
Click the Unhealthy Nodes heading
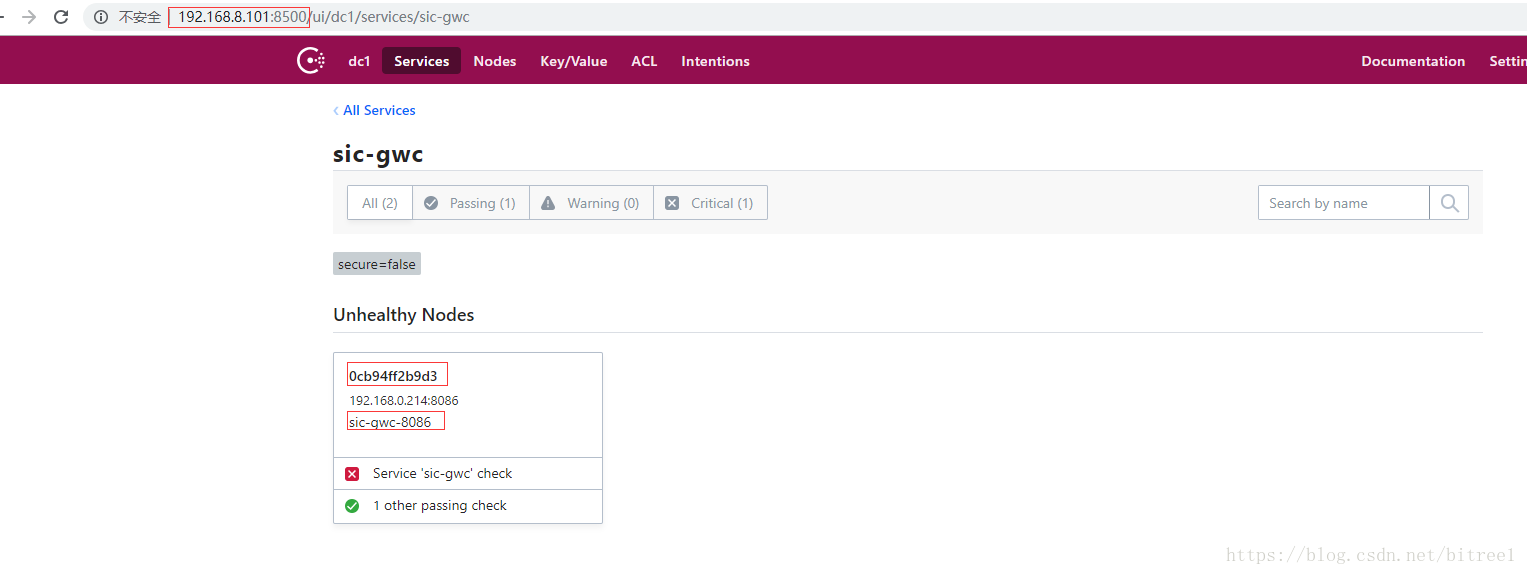[x=404, y=314]
